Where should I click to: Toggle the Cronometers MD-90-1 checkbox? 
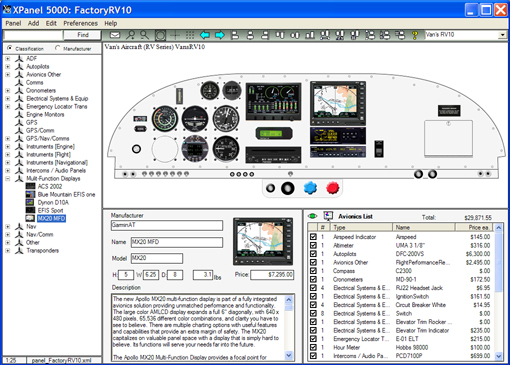pos(313,279)
